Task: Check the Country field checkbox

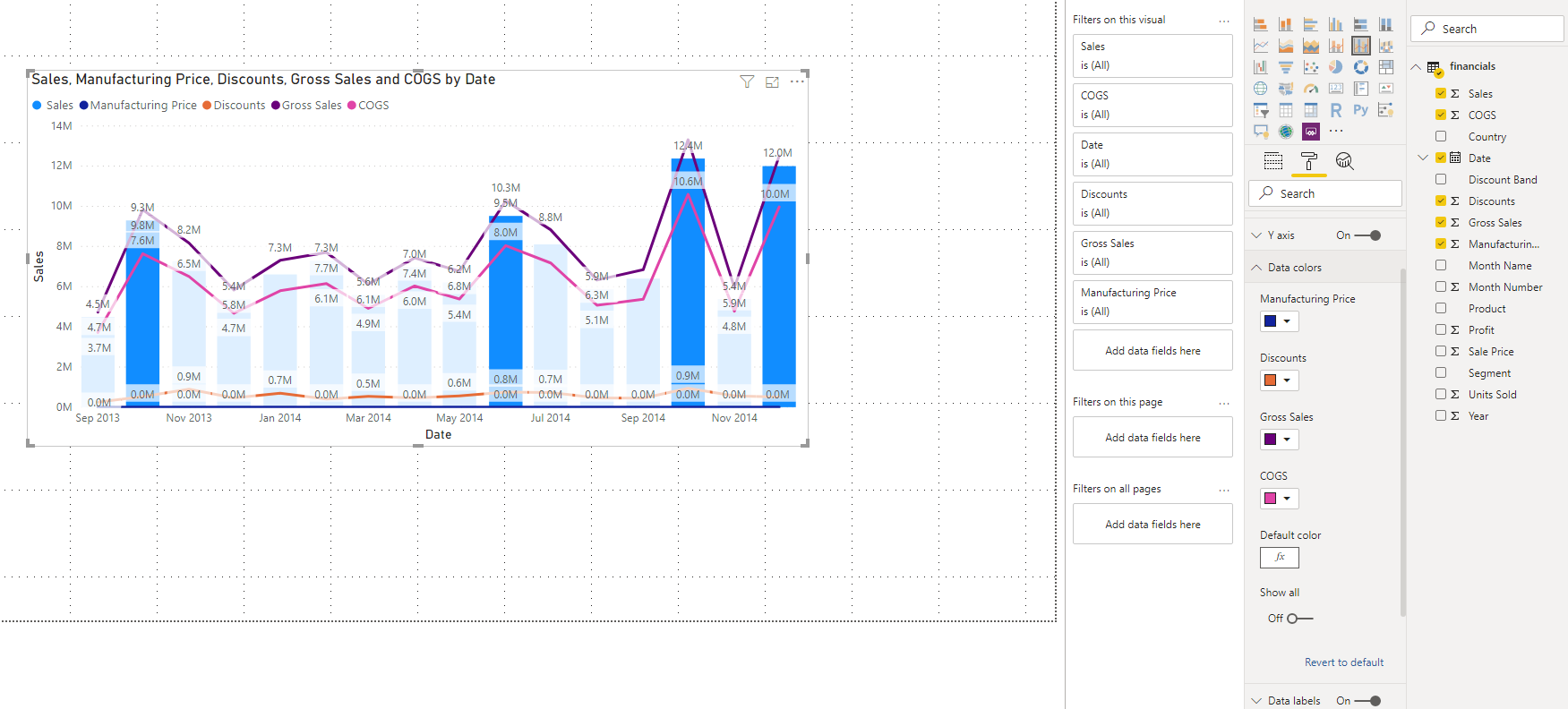Action: point(1441,136)
